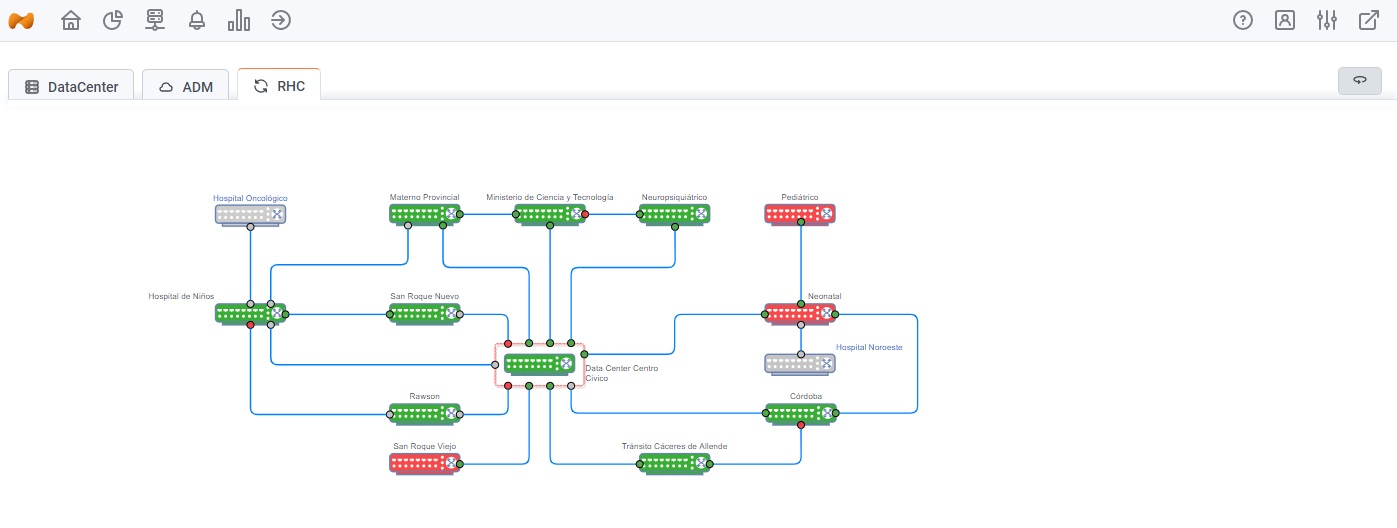The image size is (1397, 528).
Task: Select the Córdoba switch node
Action: click(x=800, y=413)
